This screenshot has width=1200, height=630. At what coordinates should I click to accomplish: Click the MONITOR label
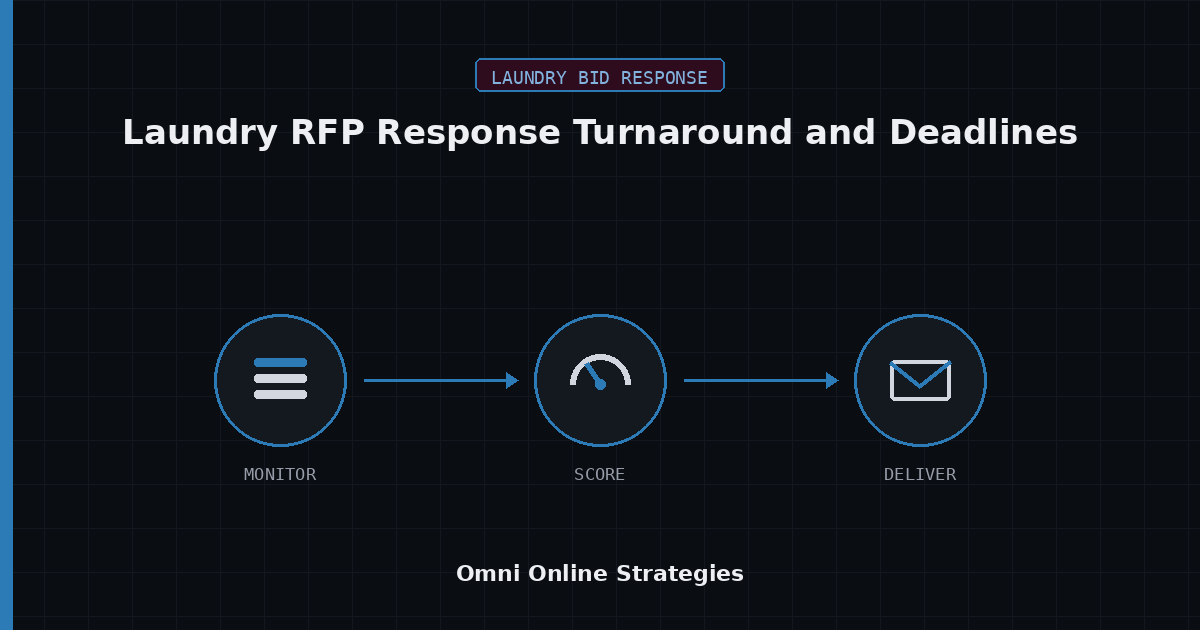pos(280,475)
